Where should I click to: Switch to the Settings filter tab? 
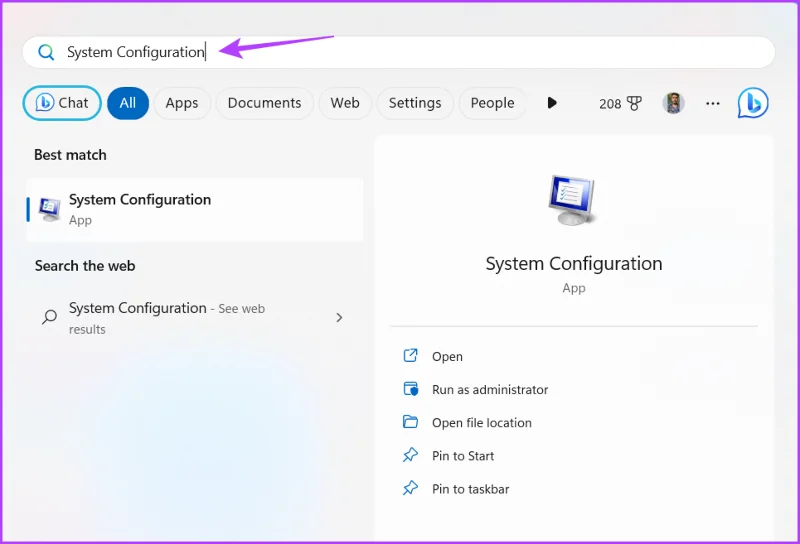click(415, 103)
